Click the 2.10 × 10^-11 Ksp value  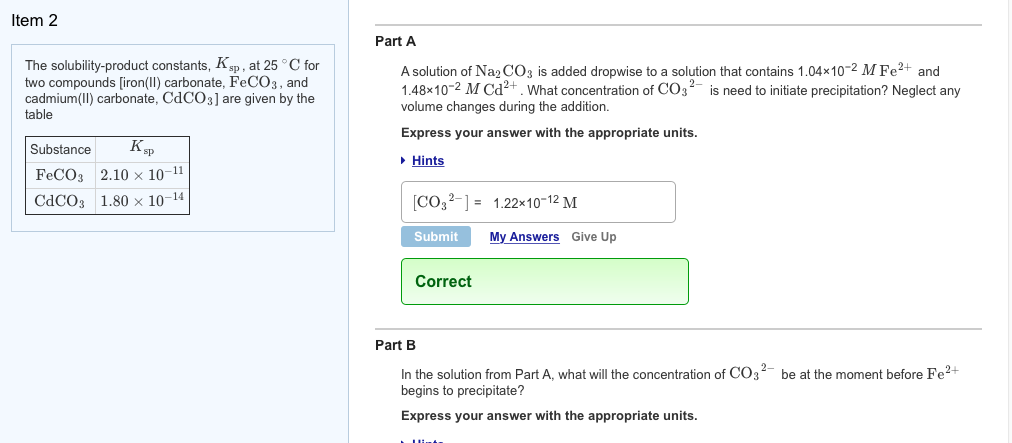tap(142, 174)
